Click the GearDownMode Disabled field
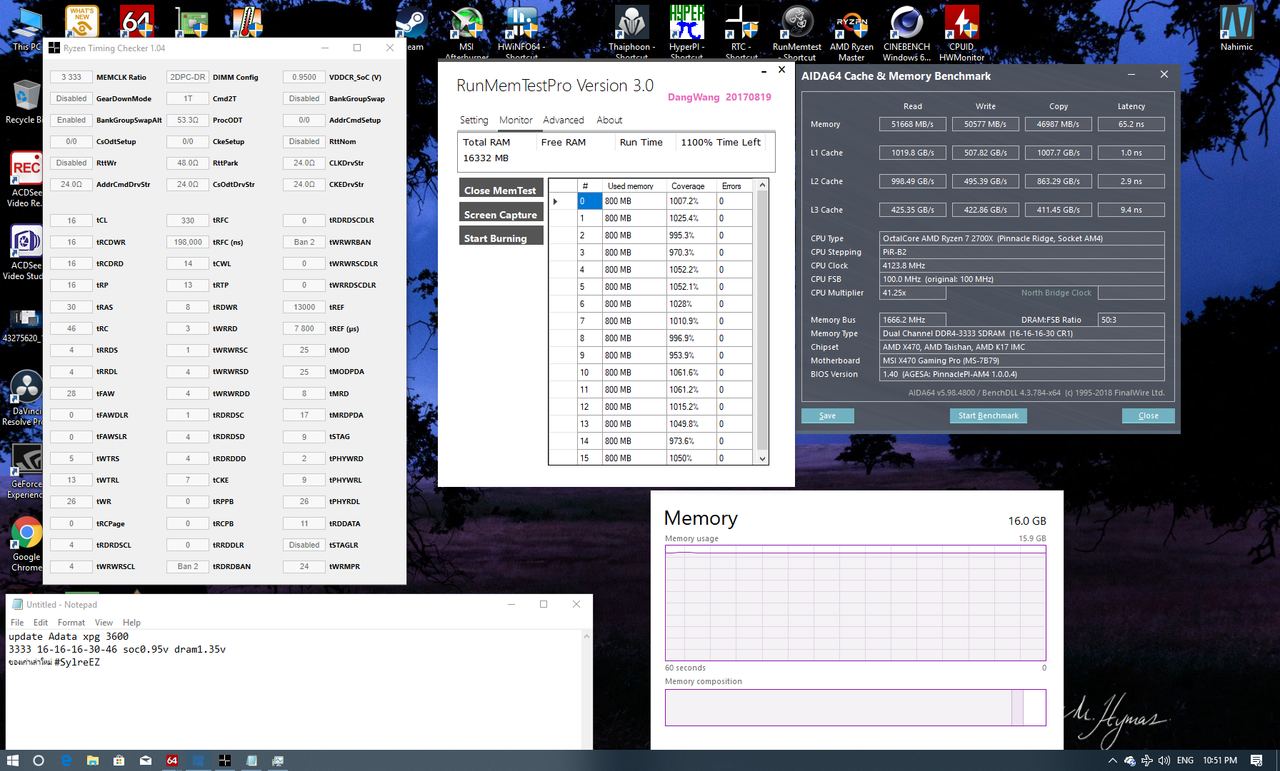Screen dimensions: 1280x771 pos(71,98)
